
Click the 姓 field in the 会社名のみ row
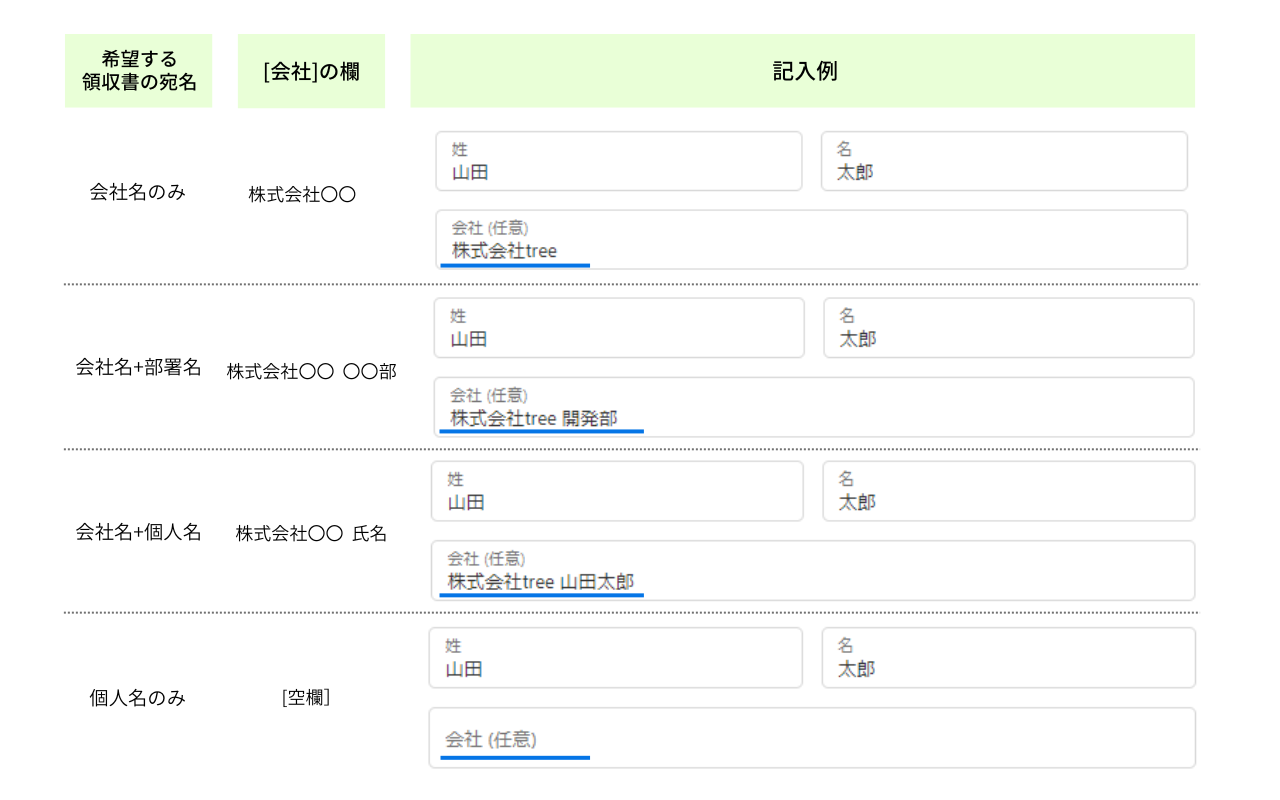[618, 161]
